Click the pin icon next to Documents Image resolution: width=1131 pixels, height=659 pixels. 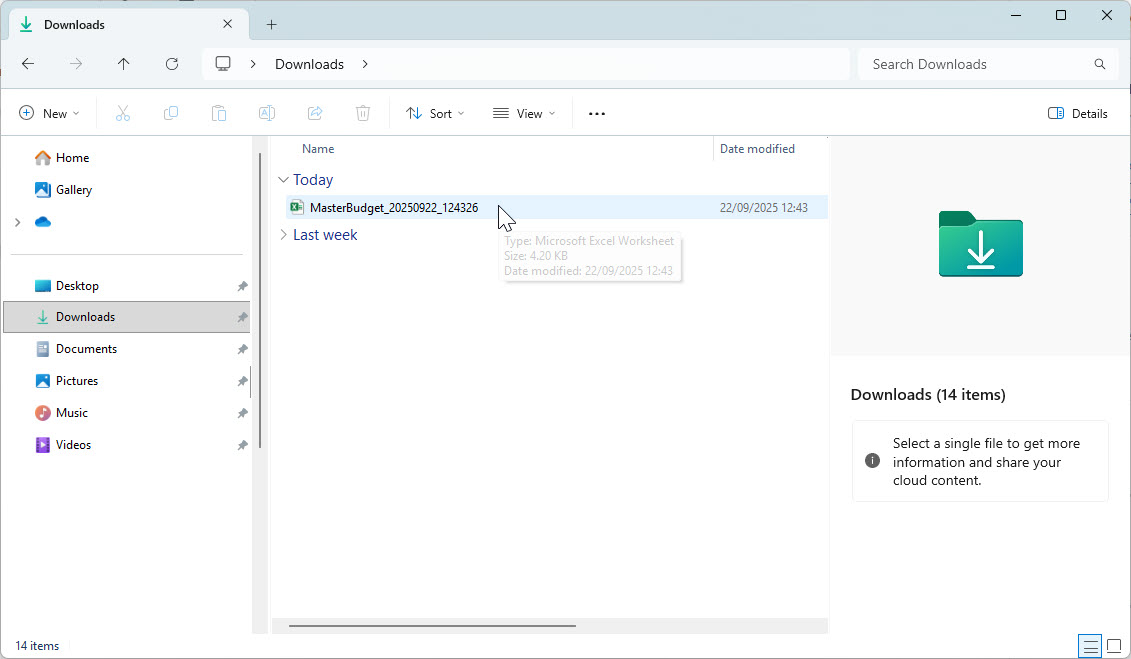click(x=242, y=349)
